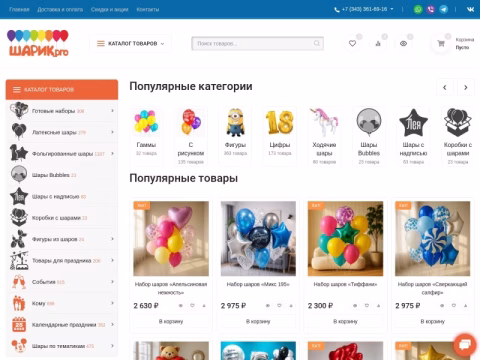Screen dimensions: 480x360
Task: Add «Микс 195» to cart
Action: point(258,321)
